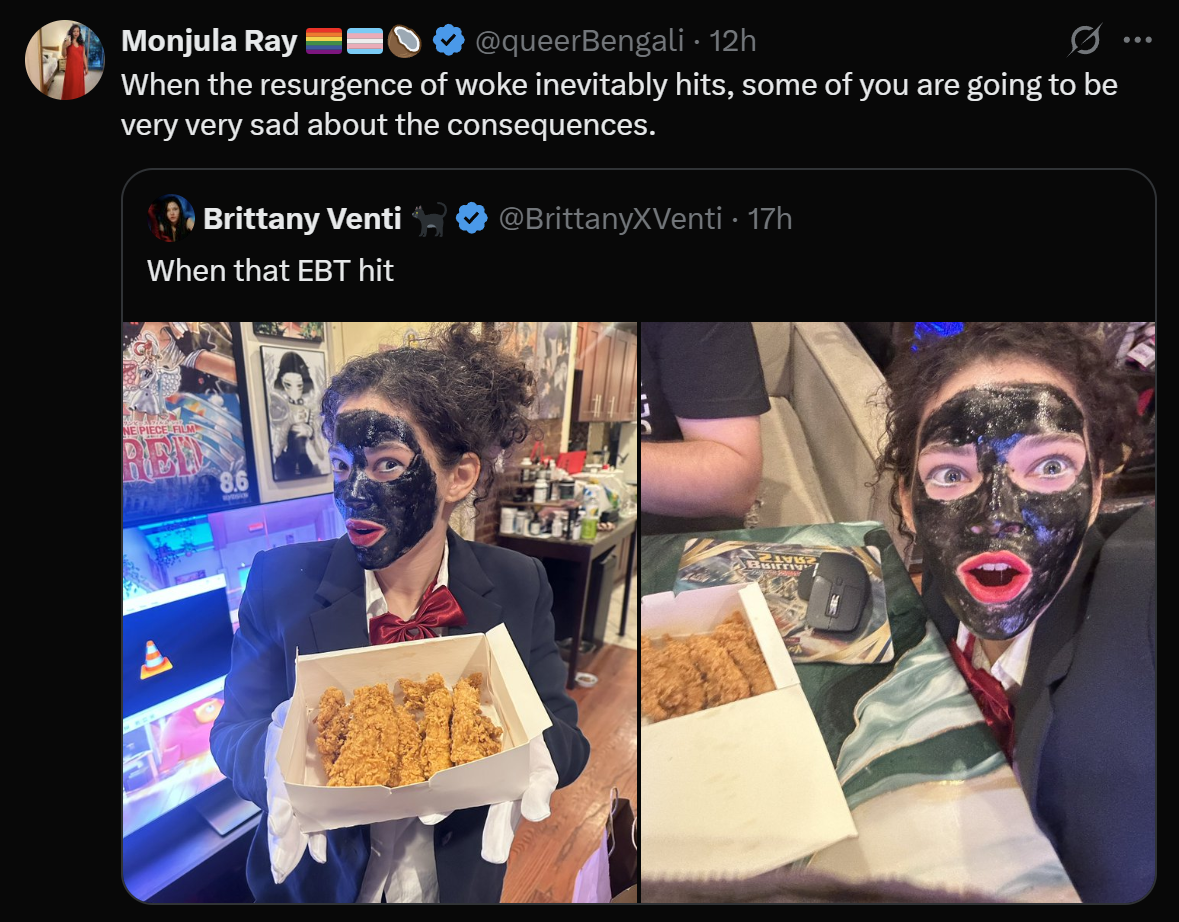Click the Grok slashed-circle icon
Viewport: 1179px width, 922px height.
click(x=1085, y=40)
